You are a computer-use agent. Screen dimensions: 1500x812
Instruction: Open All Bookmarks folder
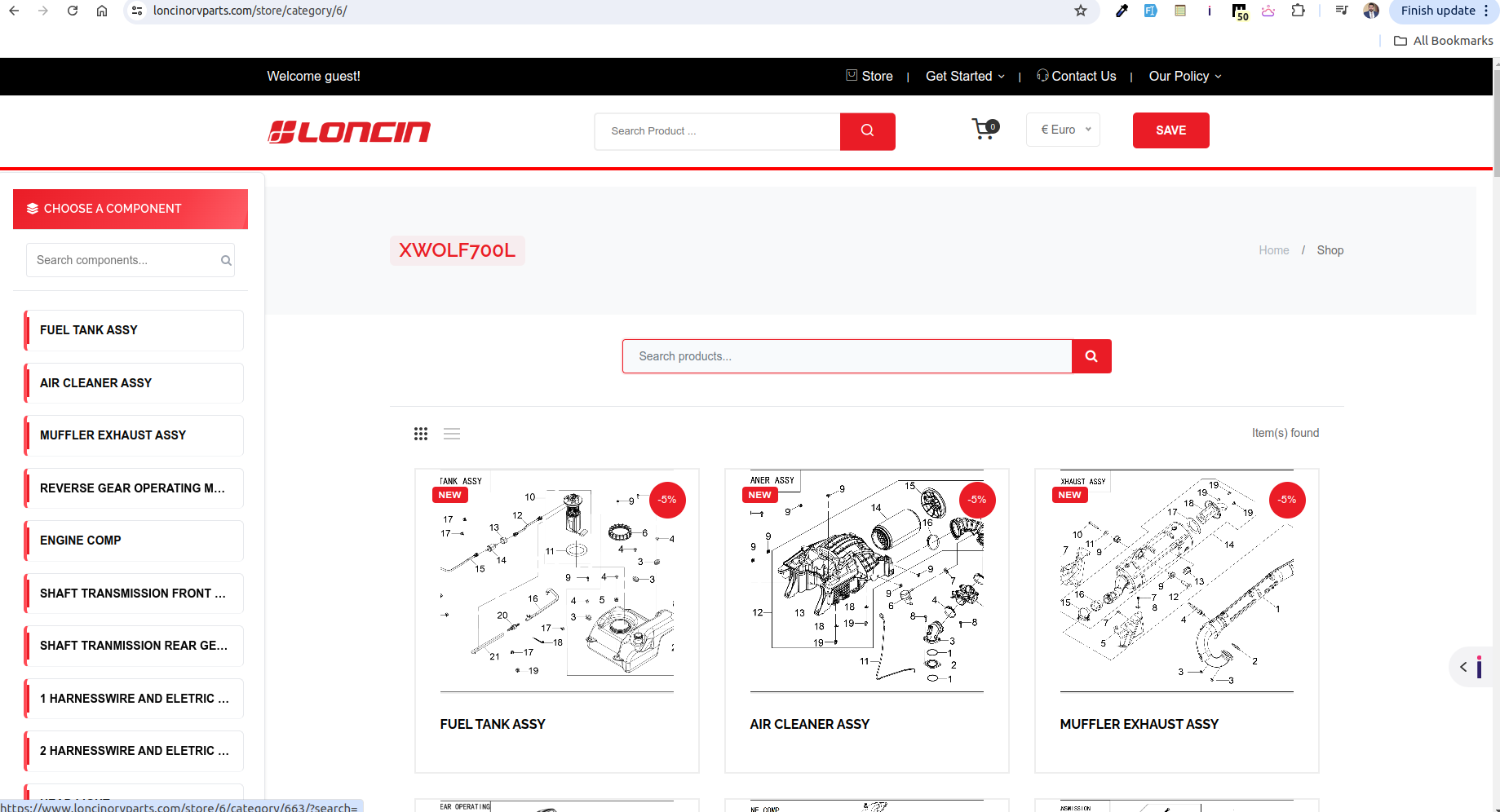coord(1444,41)
